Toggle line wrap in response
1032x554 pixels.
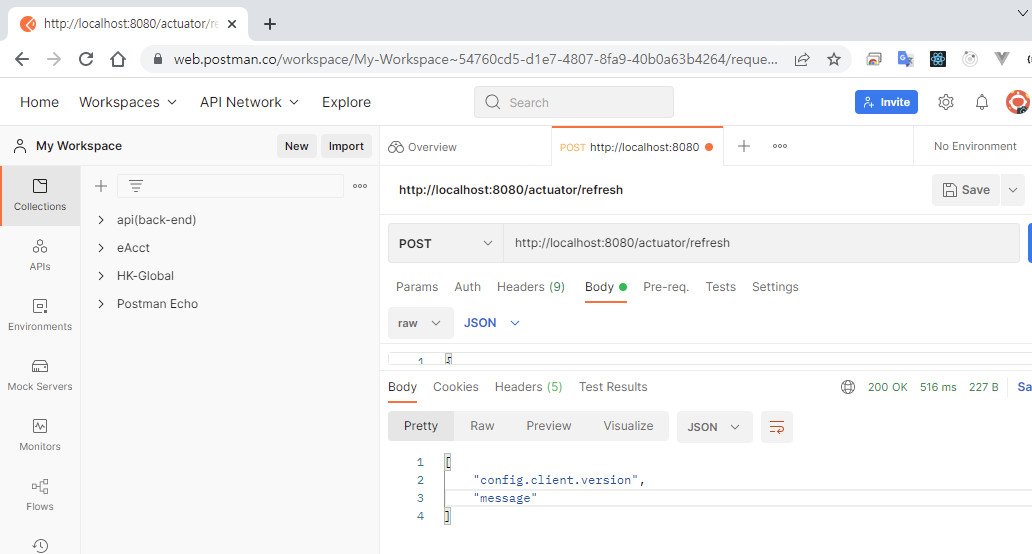[x=777, y=427]
